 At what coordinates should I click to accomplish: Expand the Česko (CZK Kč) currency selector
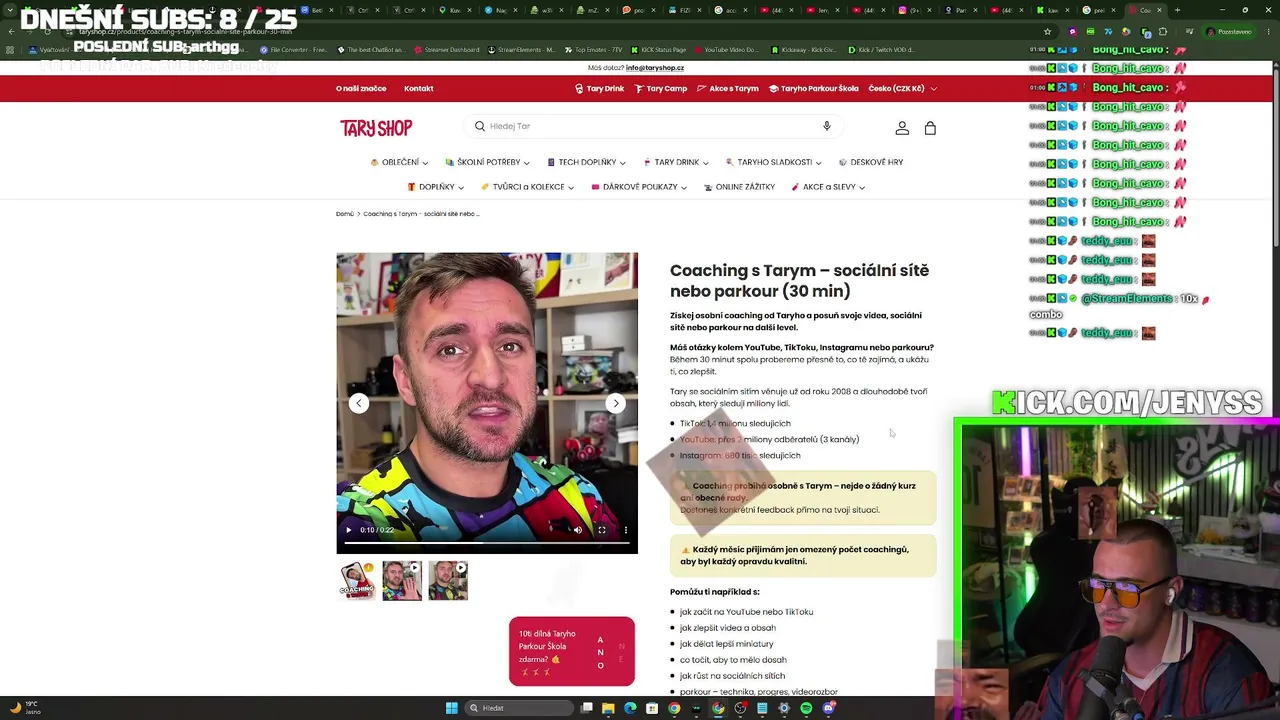(903, 88)
